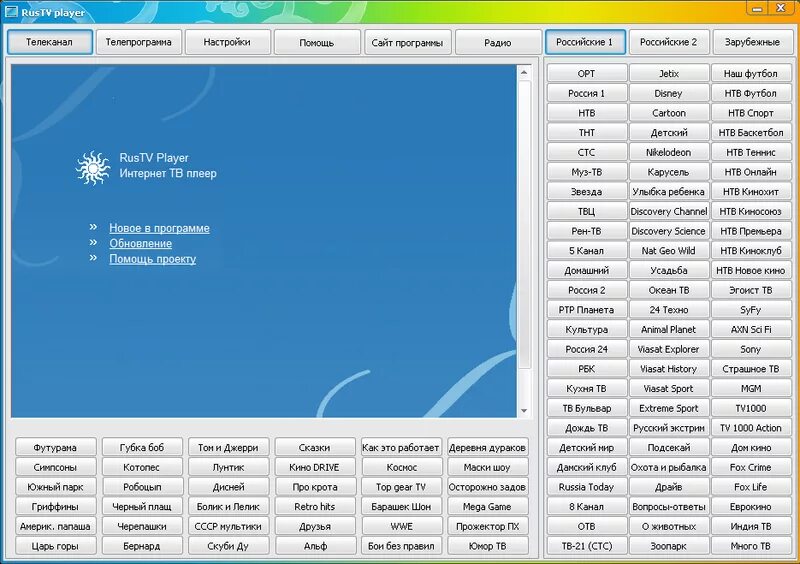Screen dimensions: 800x564
Task: Open the Помощь tab
Action: coord(316,42)
